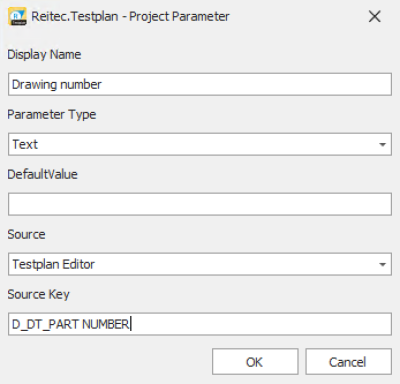
Task: Place cursor in the Source Key field
Action: tap(200, 324)
